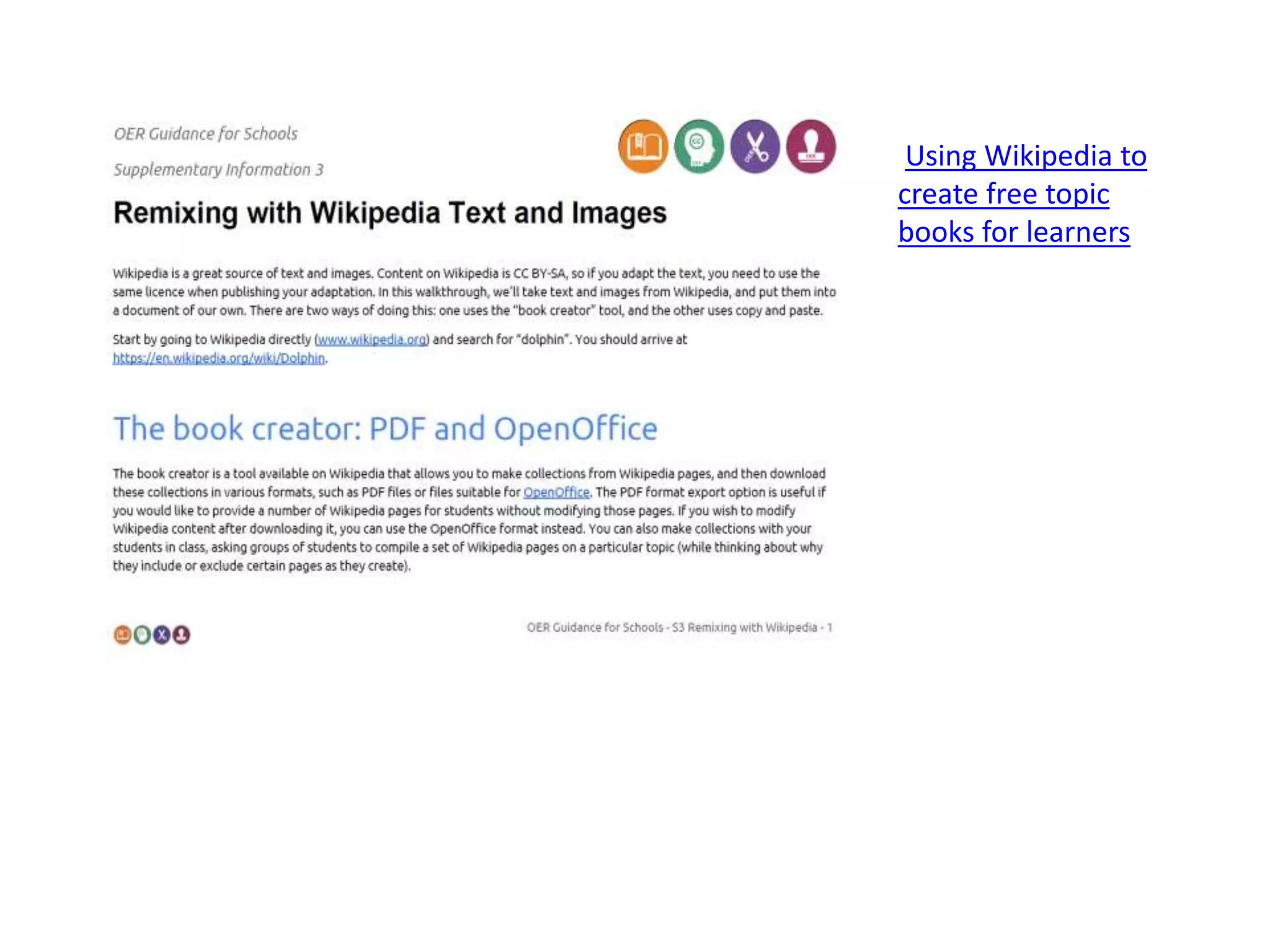The height and width of the screenshot is (952, 1270).
Task: Click the purple scissors remix icon
Action: pyautogui.click(x=755, y=146)
